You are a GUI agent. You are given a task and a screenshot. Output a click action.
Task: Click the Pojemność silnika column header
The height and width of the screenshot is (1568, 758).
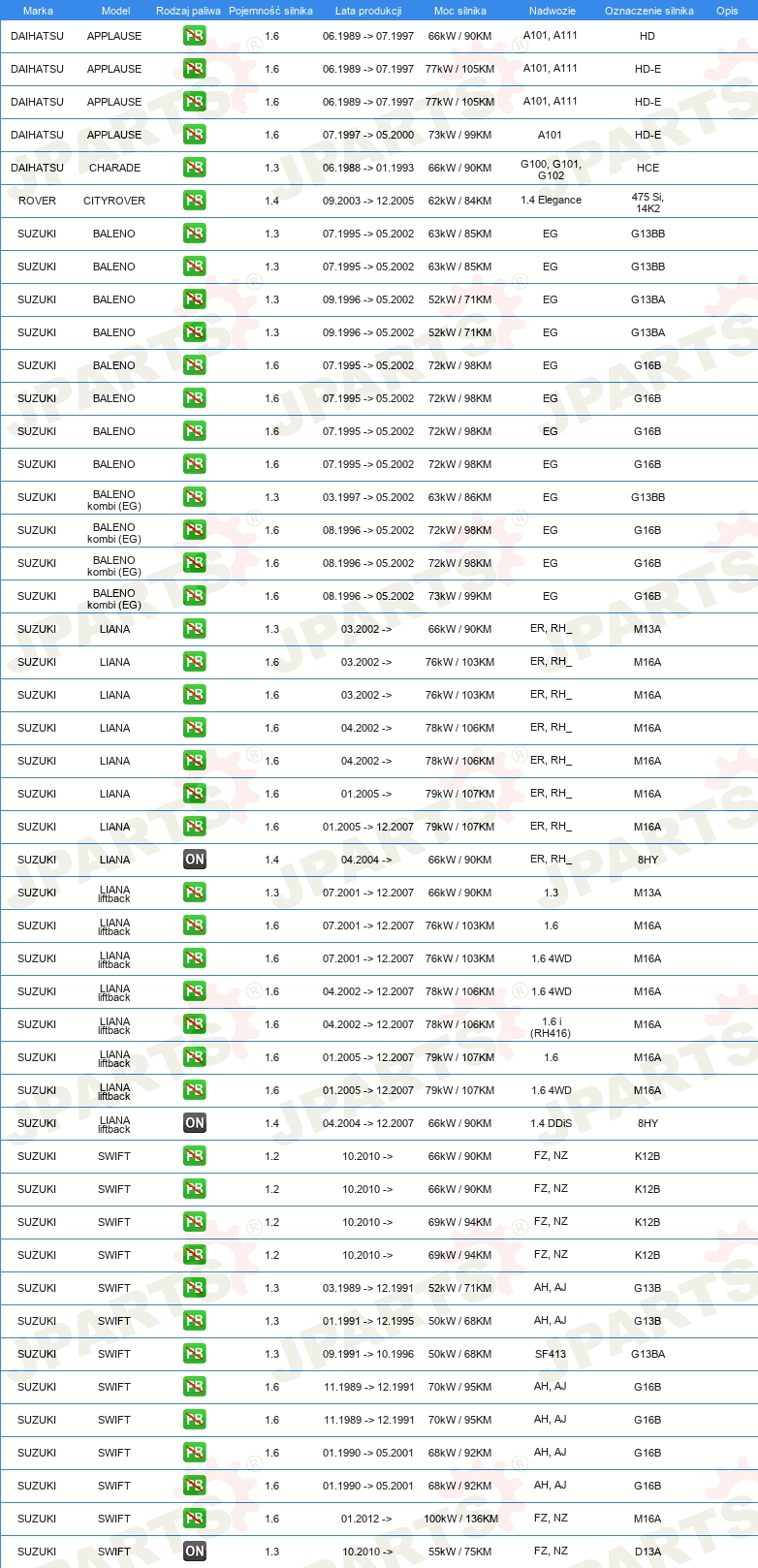click(270, 11)
